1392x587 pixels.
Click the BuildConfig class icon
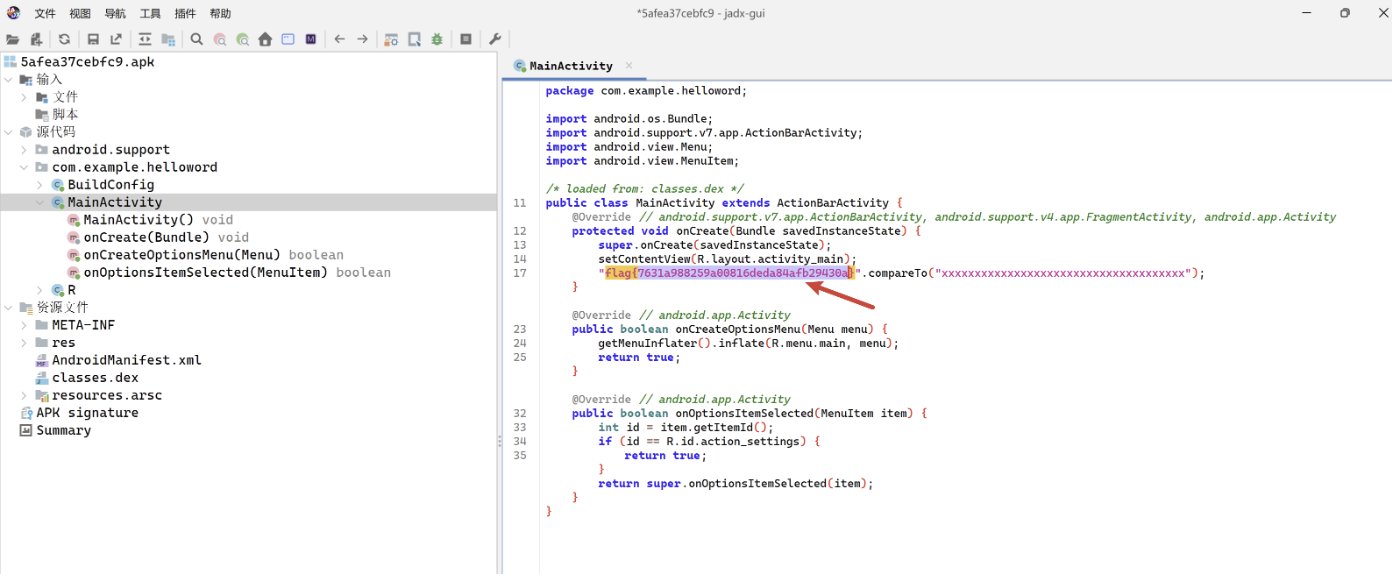[58, 185]
